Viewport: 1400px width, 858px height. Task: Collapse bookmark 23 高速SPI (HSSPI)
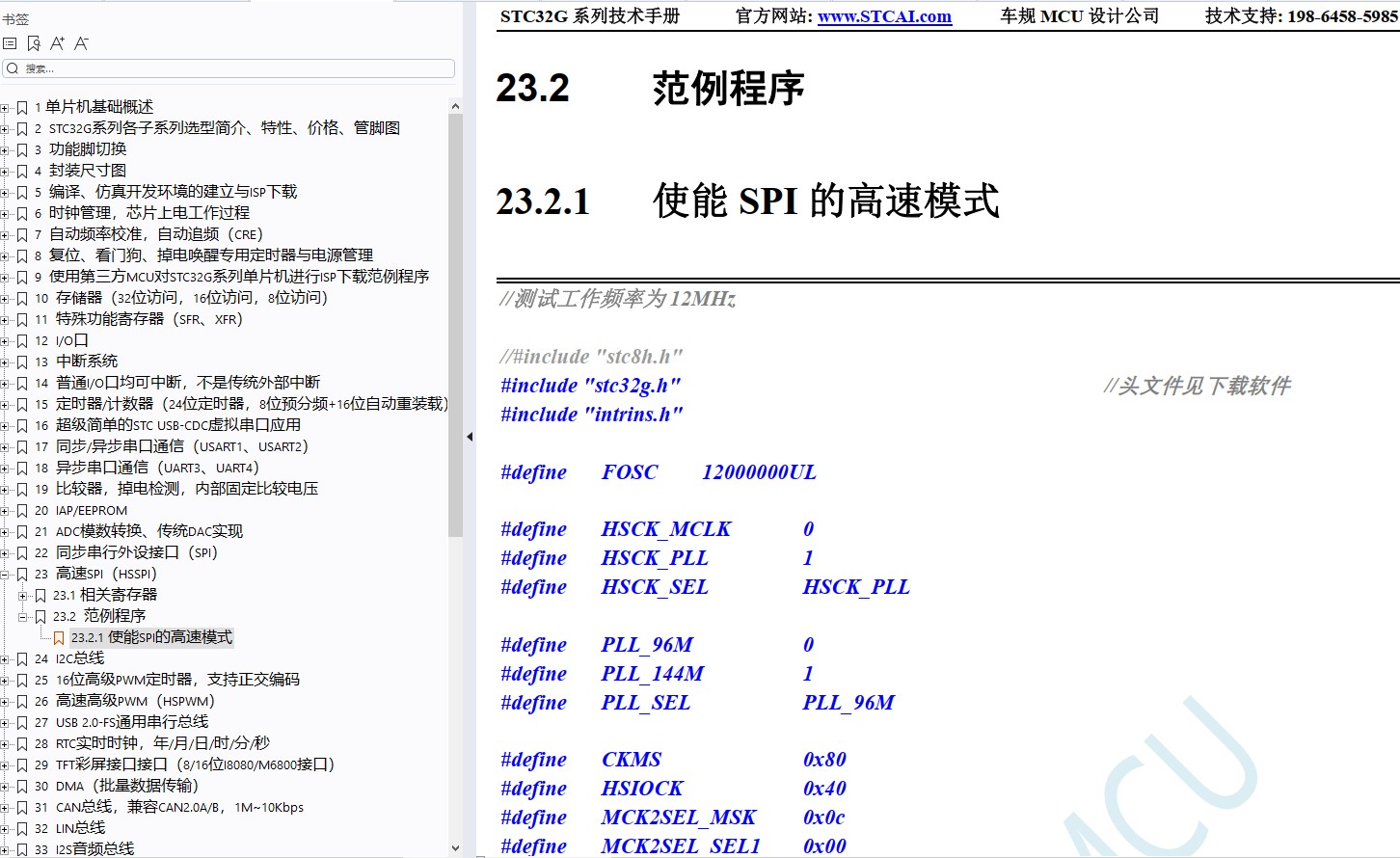[5, 574]
